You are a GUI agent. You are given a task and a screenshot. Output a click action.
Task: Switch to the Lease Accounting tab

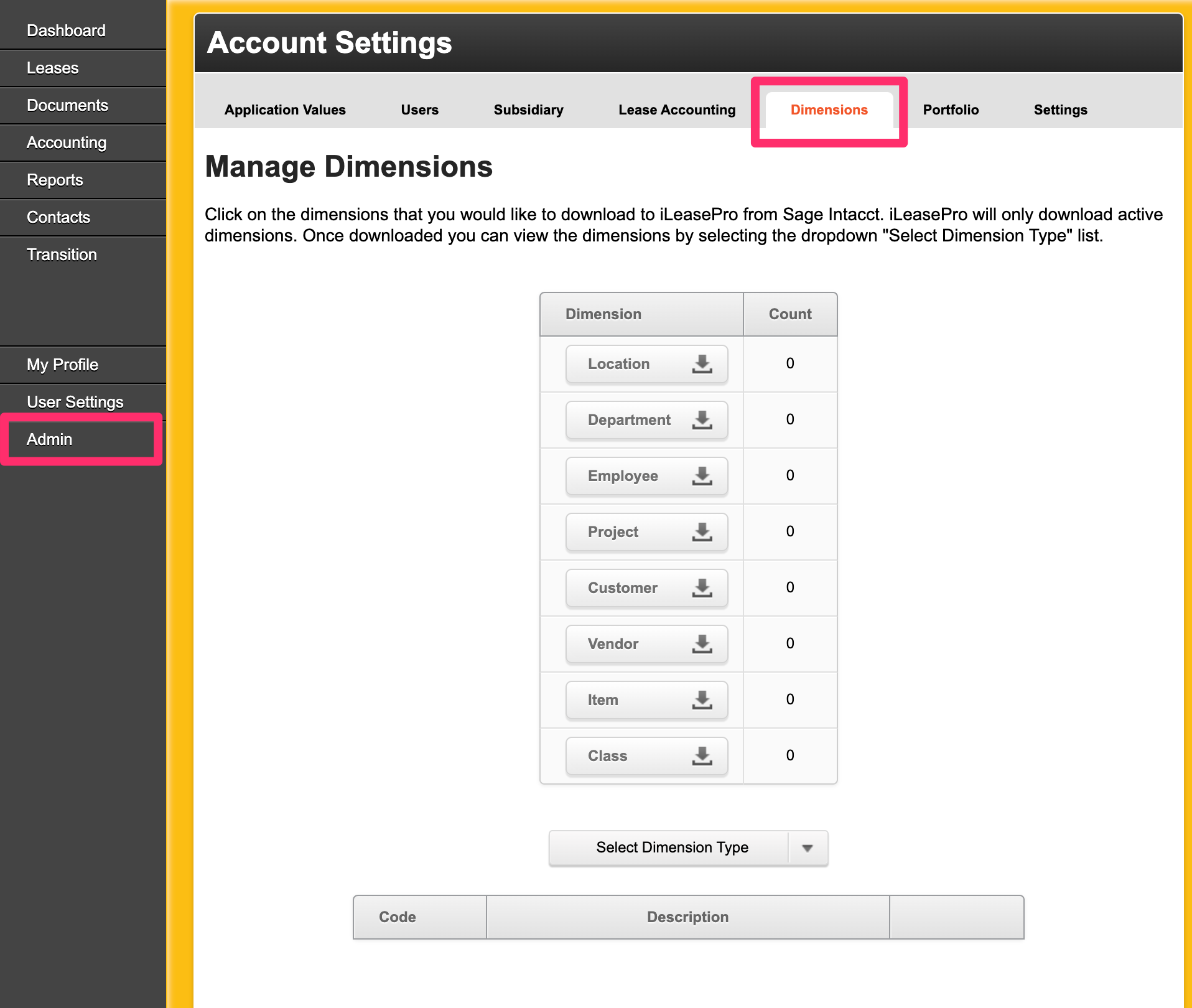click(676, 110)
